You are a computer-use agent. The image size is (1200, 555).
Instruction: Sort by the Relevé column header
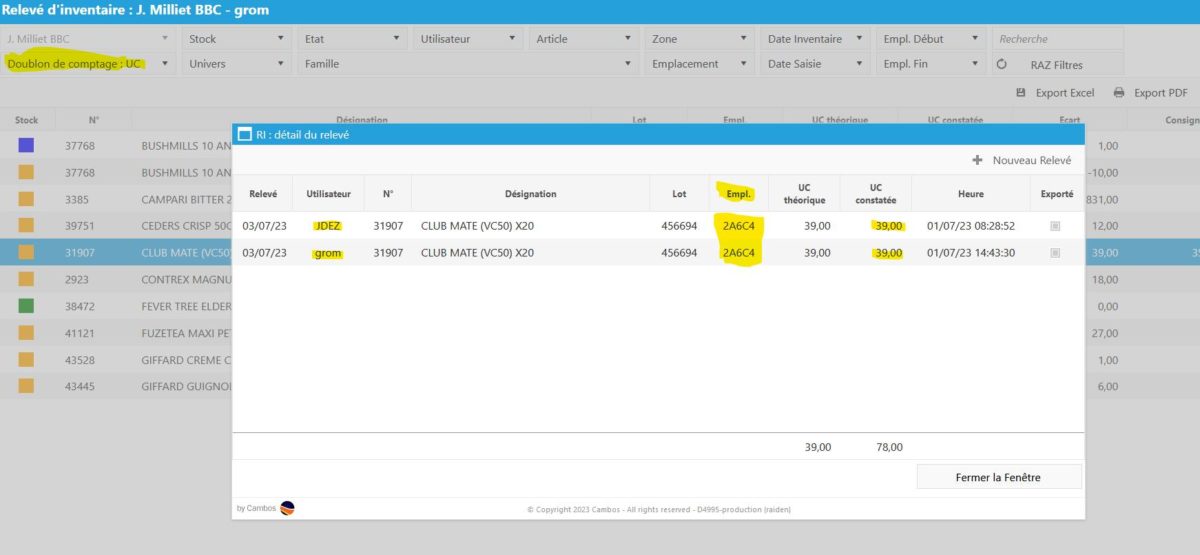263,194
